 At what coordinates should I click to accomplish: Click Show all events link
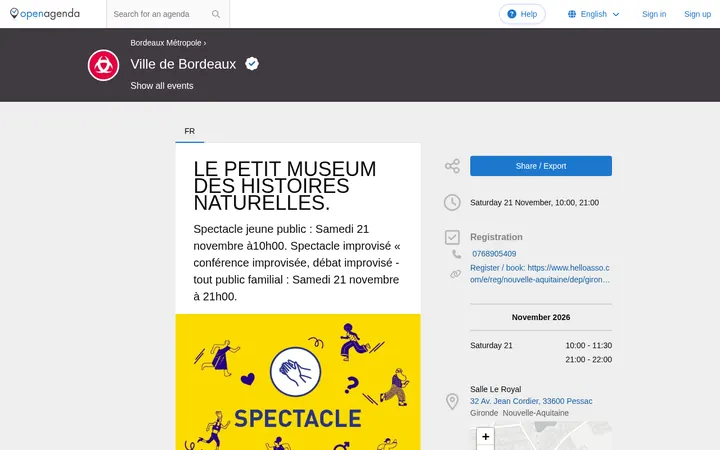coord(162,86)
